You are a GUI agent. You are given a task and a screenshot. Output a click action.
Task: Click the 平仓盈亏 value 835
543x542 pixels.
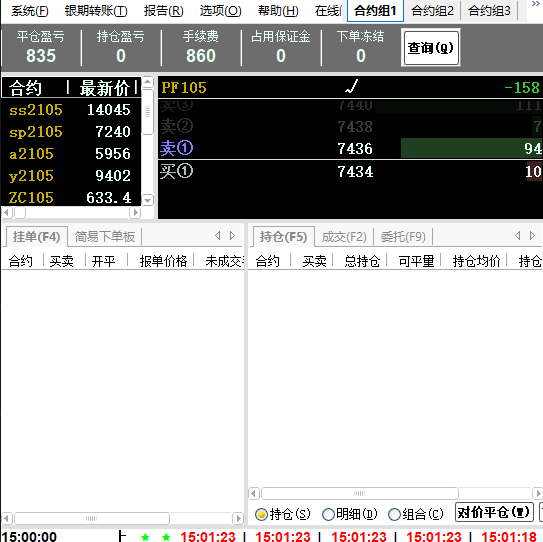(41, 56)
